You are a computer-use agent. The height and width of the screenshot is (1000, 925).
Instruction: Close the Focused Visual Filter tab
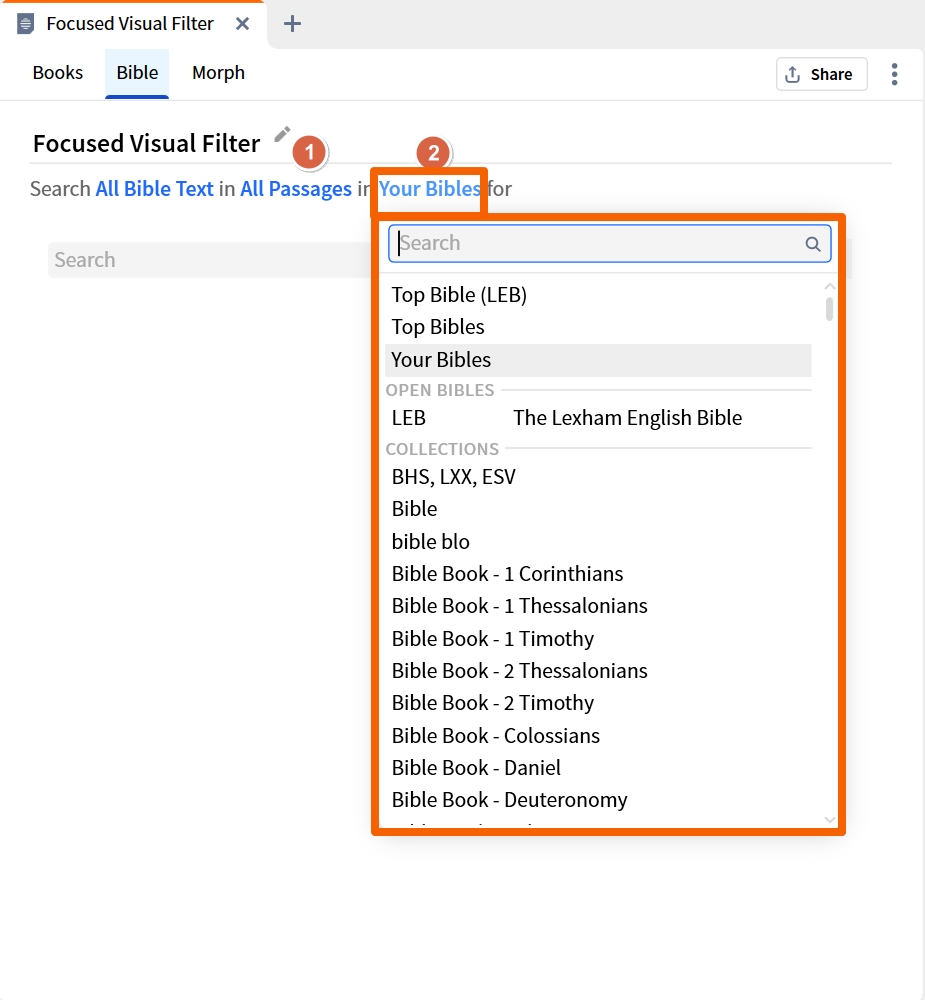[x=242, y=24]
